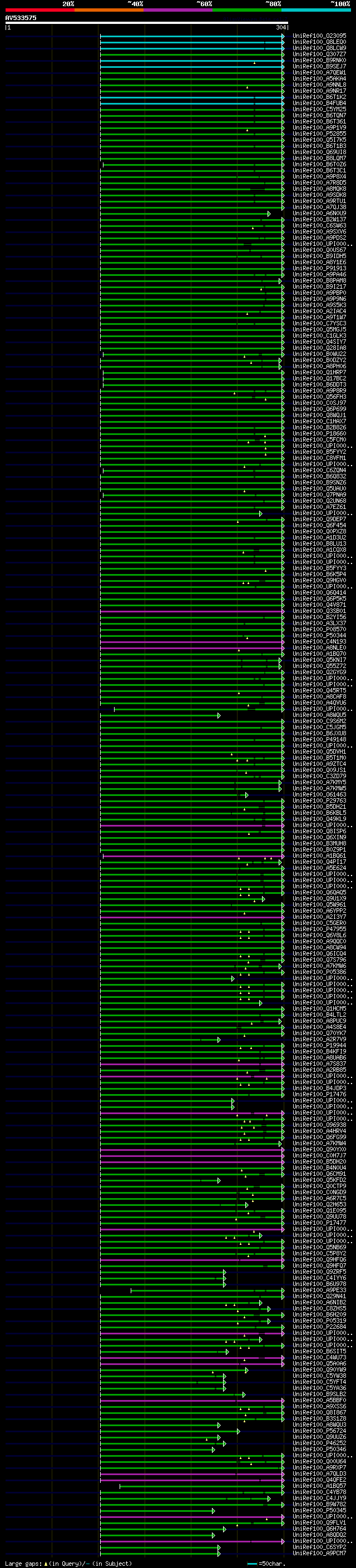Open hit UniRef100_A7QEW1
Viewport: 356px width, 1568px height.
pyautogui.click(x=319, y=73)
